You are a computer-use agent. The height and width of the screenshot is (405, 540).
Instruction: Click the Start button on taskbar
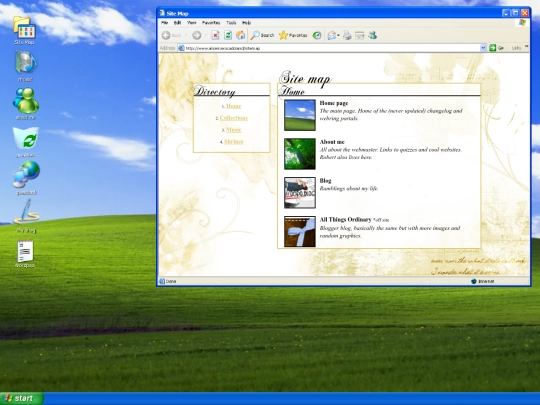pos(21,398)
